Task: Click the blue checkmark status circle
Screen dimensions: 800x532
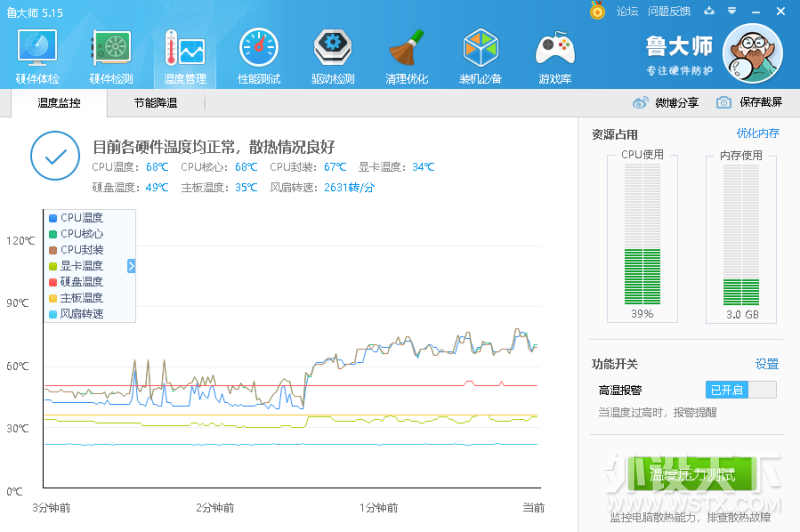Action: (55, 156)
